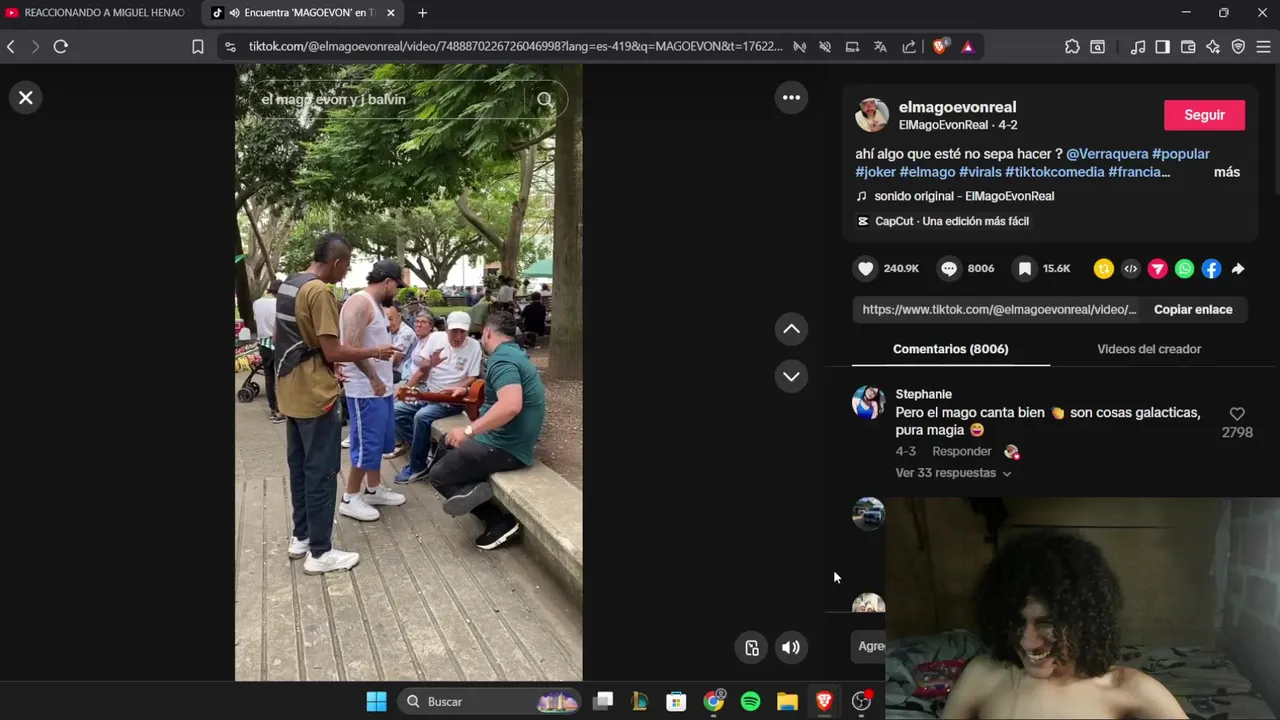Go back in browser history
The width and height of the screenshot is (1280, 720).
[11, 46]
